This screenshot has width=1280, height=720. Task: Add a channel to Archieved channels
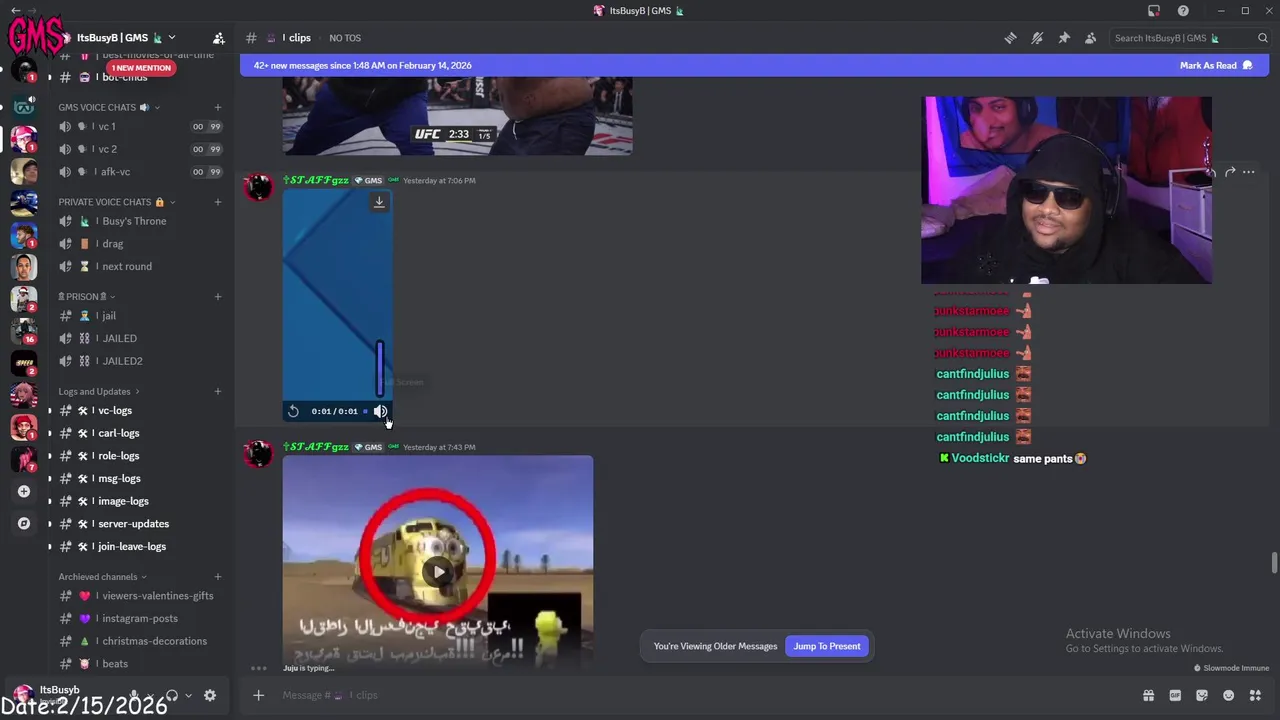[x=218, y=577]
